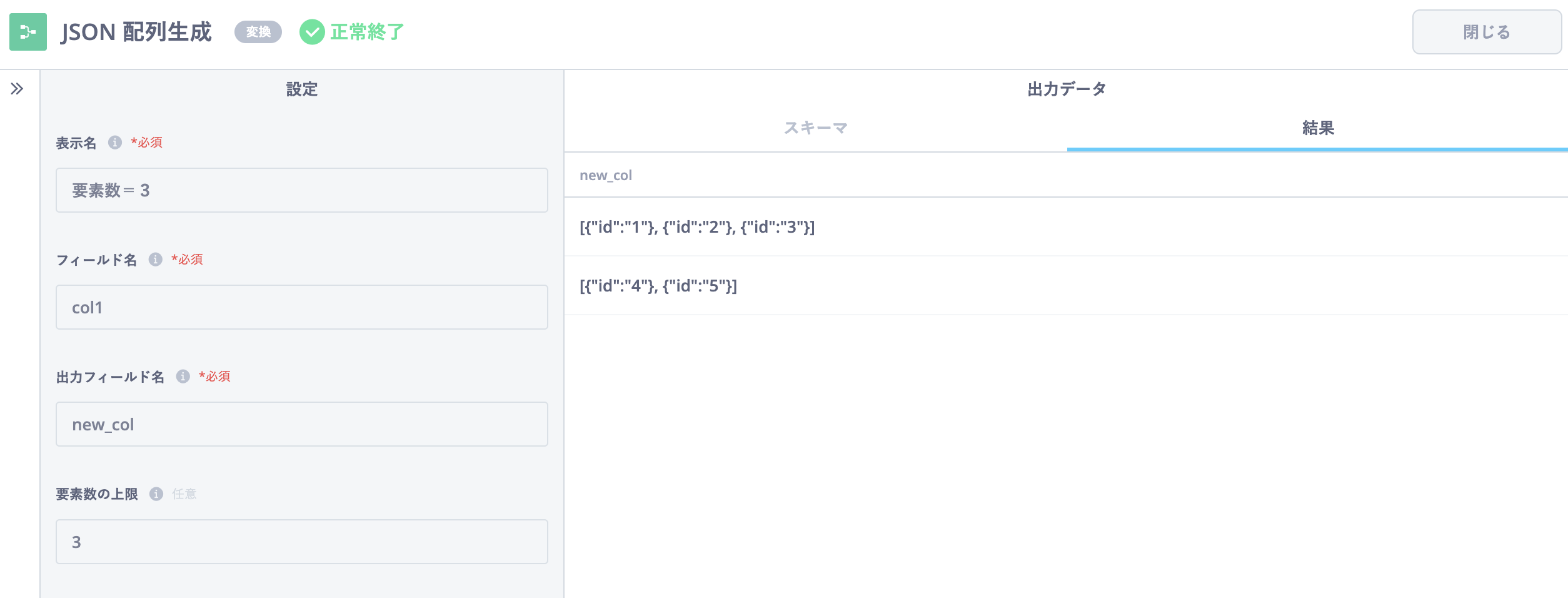The image size is (1568, 598).
Task: Select first result row with three ids
Action: click(x=696, y=227)
